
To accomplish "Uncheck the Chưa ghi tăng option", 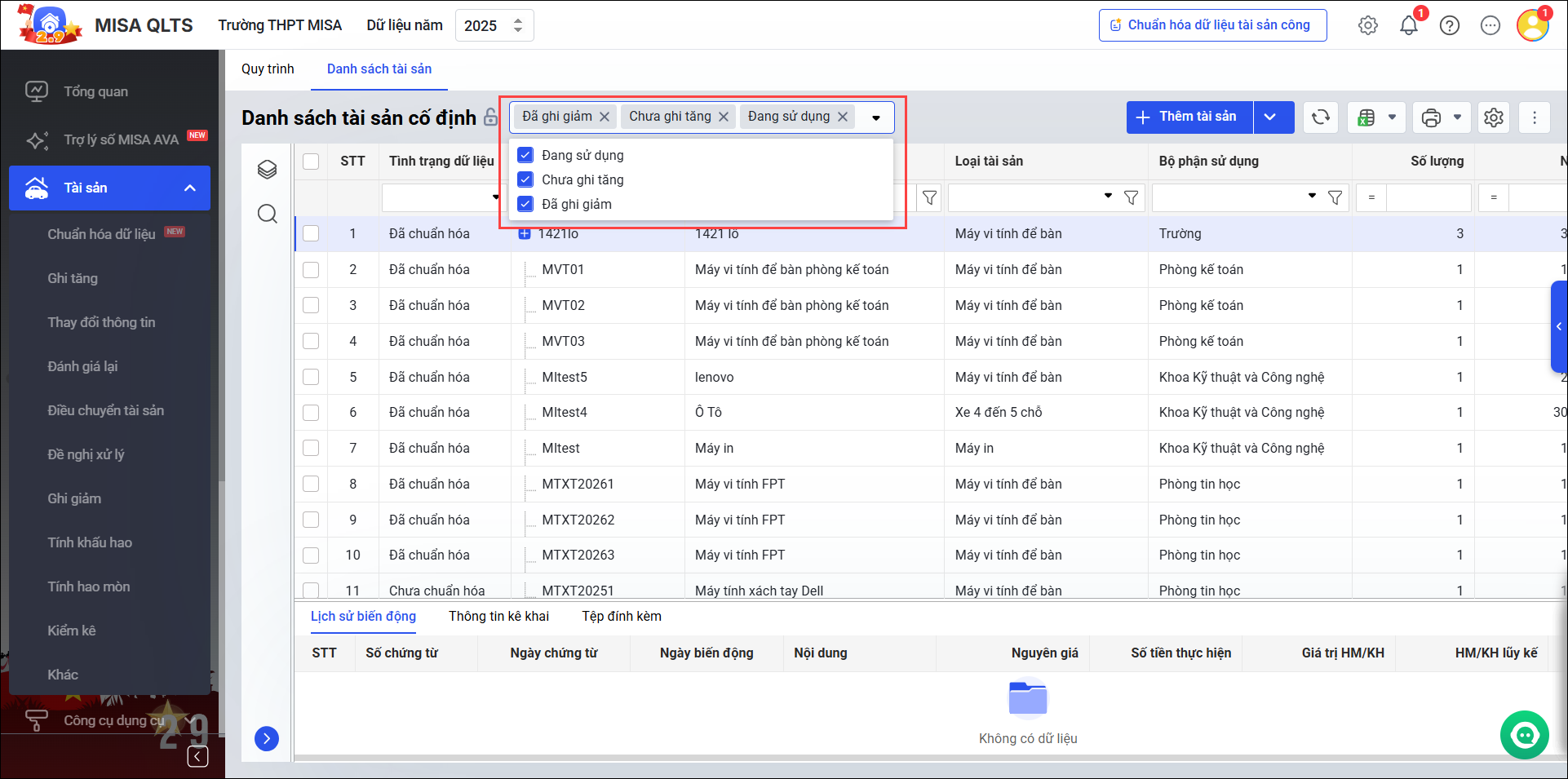I will click(x=526, y=179).
